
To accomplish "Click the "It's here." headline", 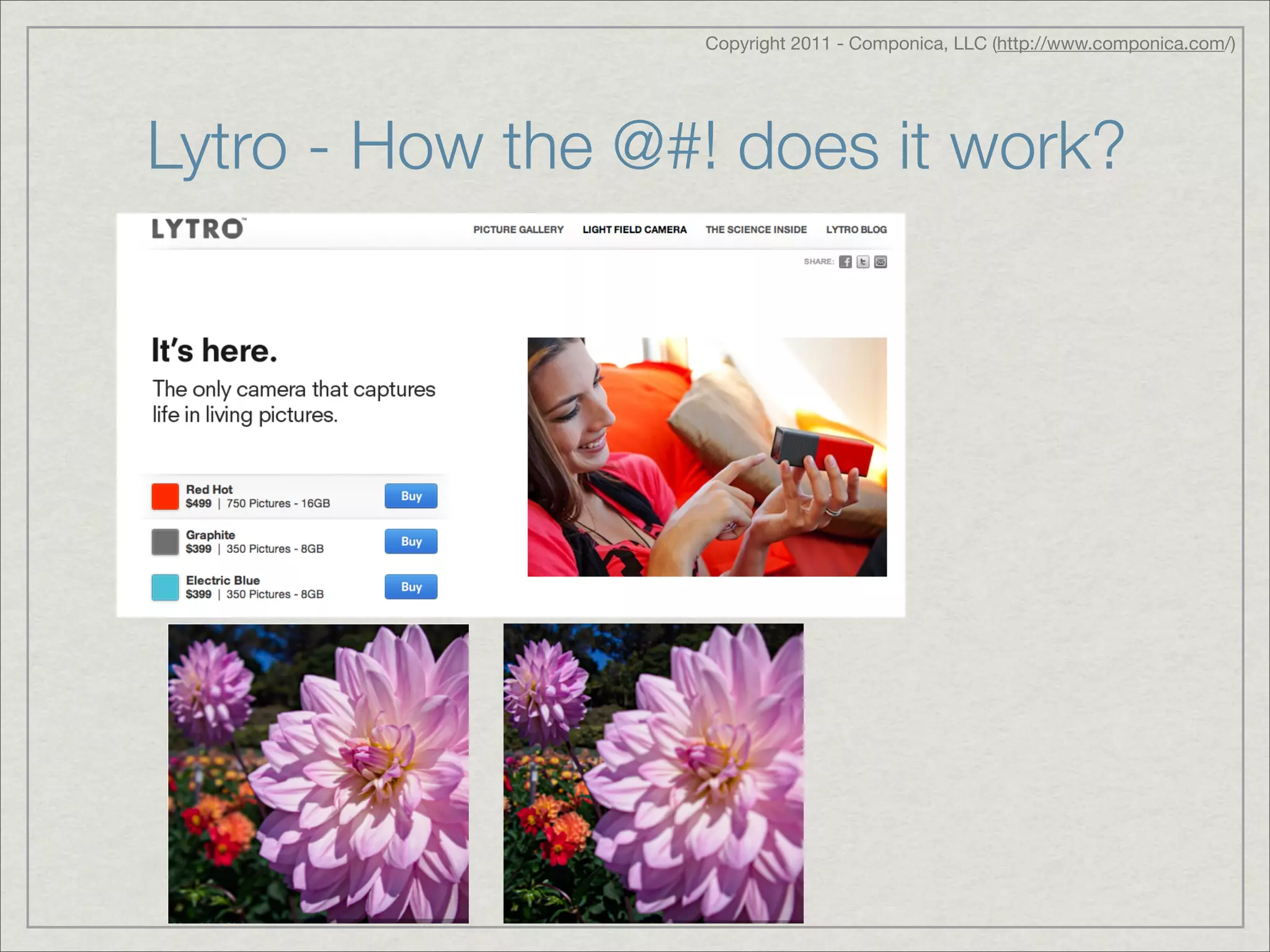I will (215, 351).
